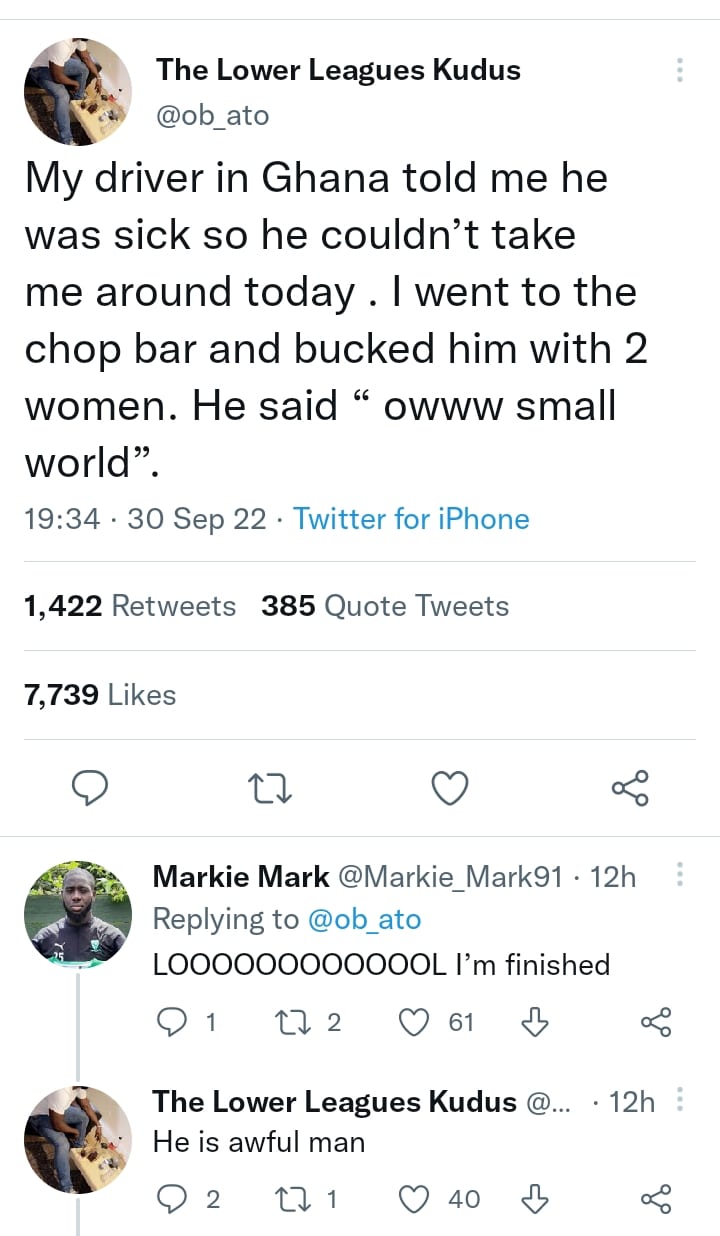
Task: Reply to Markie Mark's comment
Action: click(x=173, y=1021)
